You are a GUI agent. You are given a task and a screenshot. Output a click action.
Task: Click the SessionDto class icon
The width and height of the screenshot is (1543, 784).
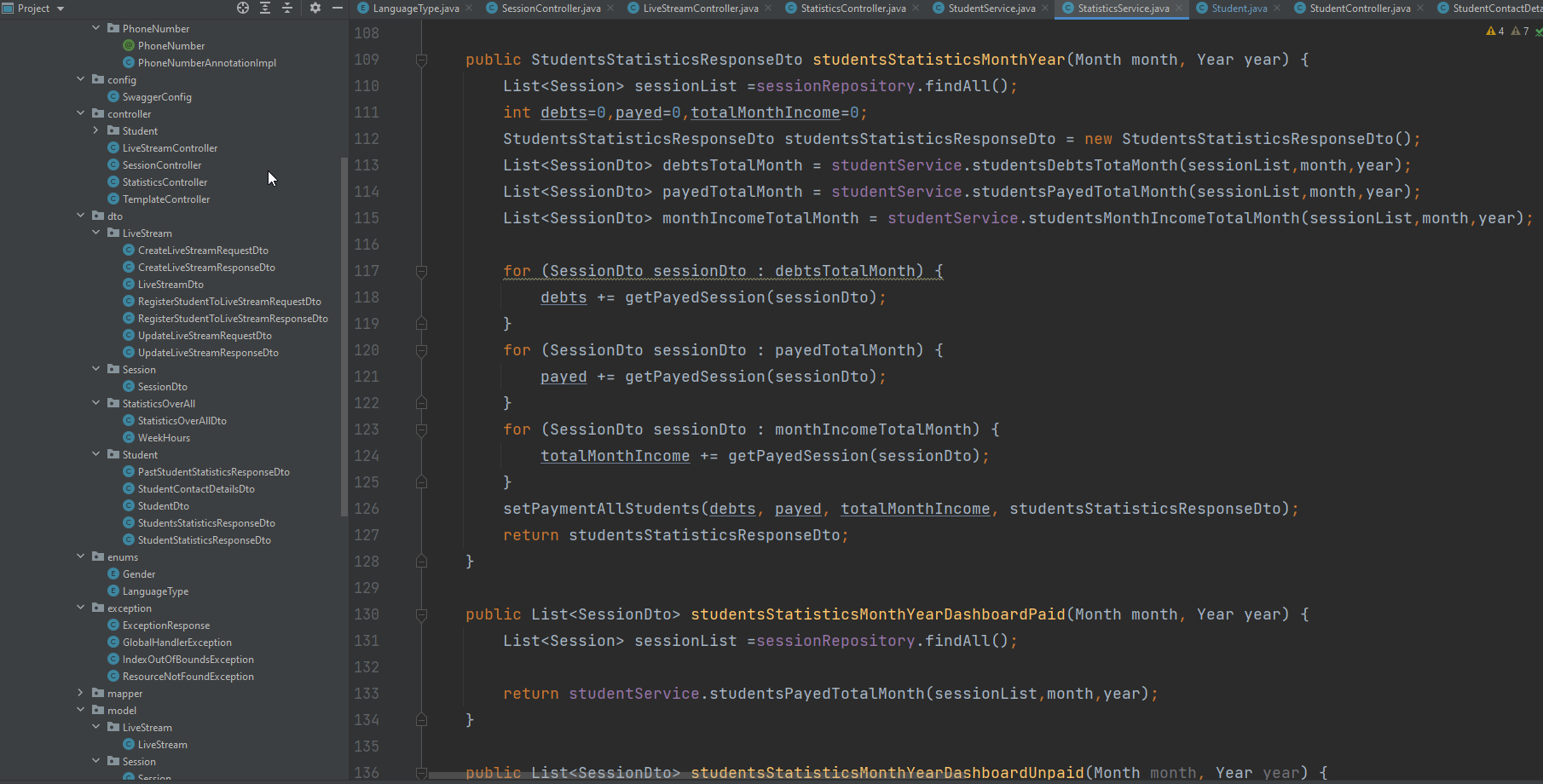pos(129,386)
